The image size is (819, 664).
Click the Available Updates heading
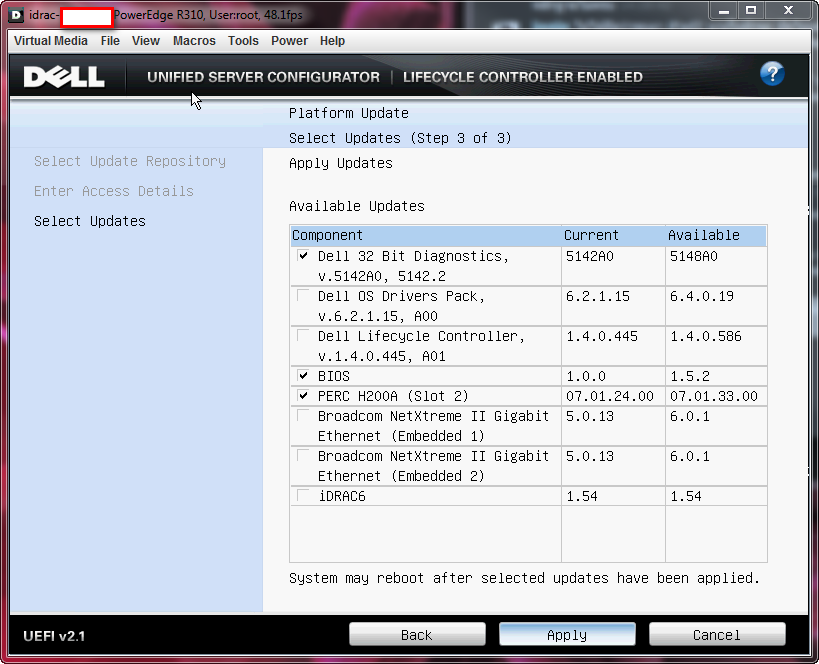click(357, 206)
